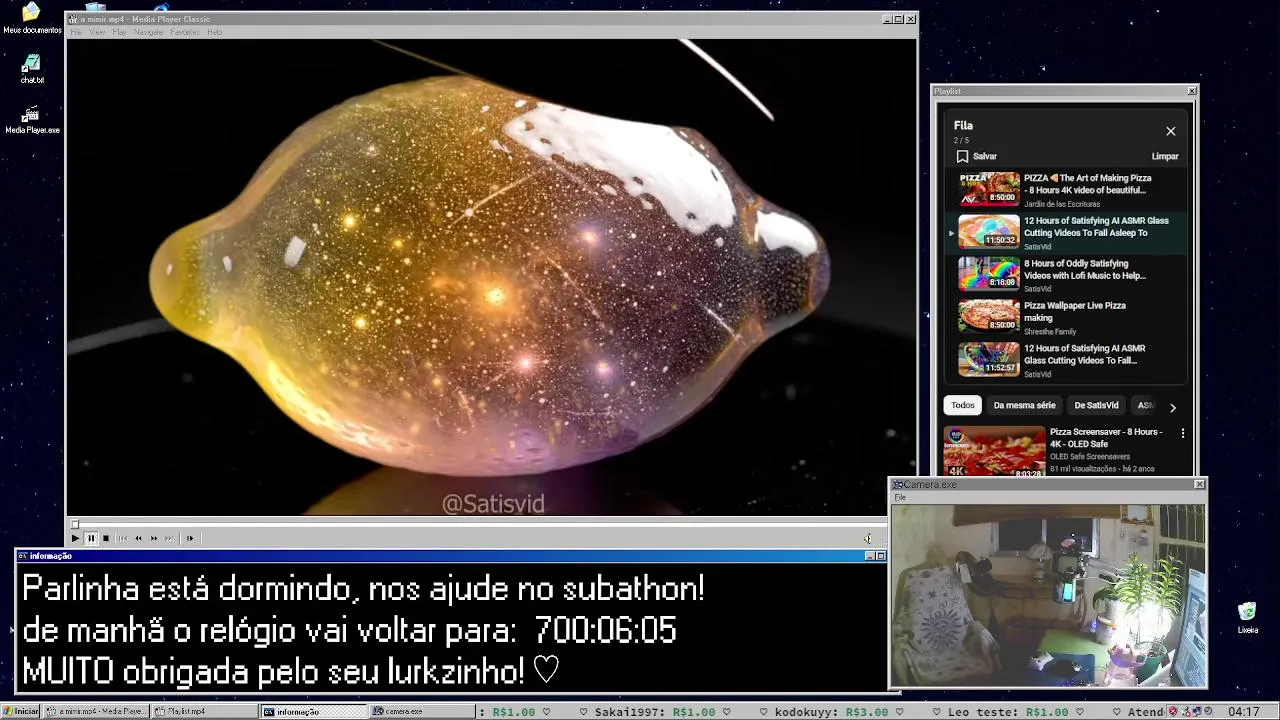Click the 700:06:05 timer text

[605, 630]
